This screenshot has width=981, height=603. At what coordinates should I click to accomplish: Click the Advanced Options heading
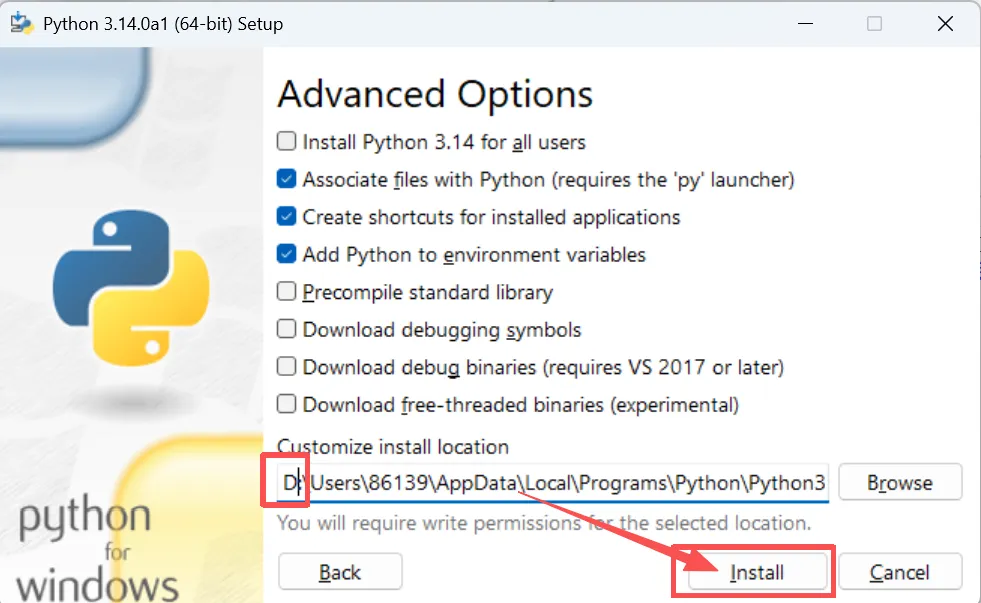pos(435,94)
